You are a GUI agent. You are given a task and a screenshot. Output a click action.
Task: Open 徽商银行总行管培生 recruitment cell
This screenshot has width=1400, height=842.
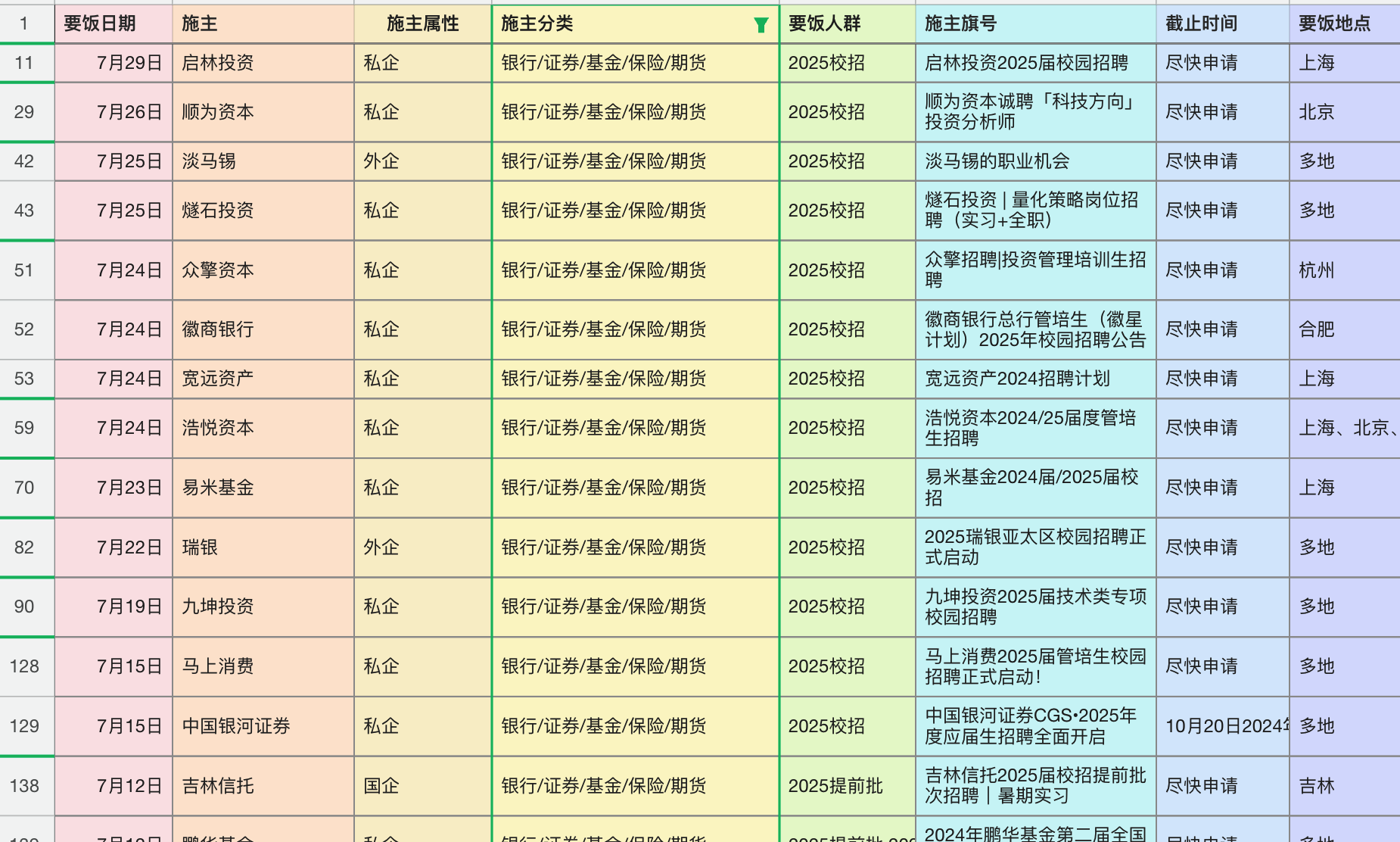tap(1034, 329)
